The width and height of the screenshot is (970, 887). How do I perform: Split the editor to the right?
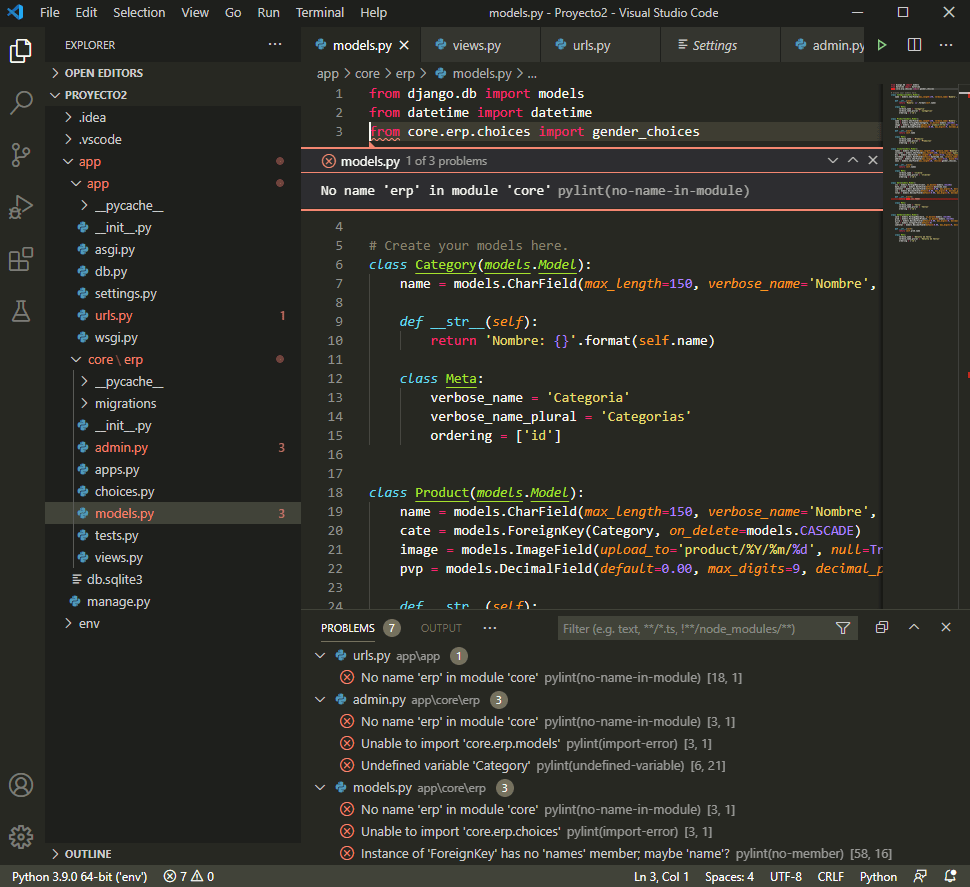tap(914, 45)
